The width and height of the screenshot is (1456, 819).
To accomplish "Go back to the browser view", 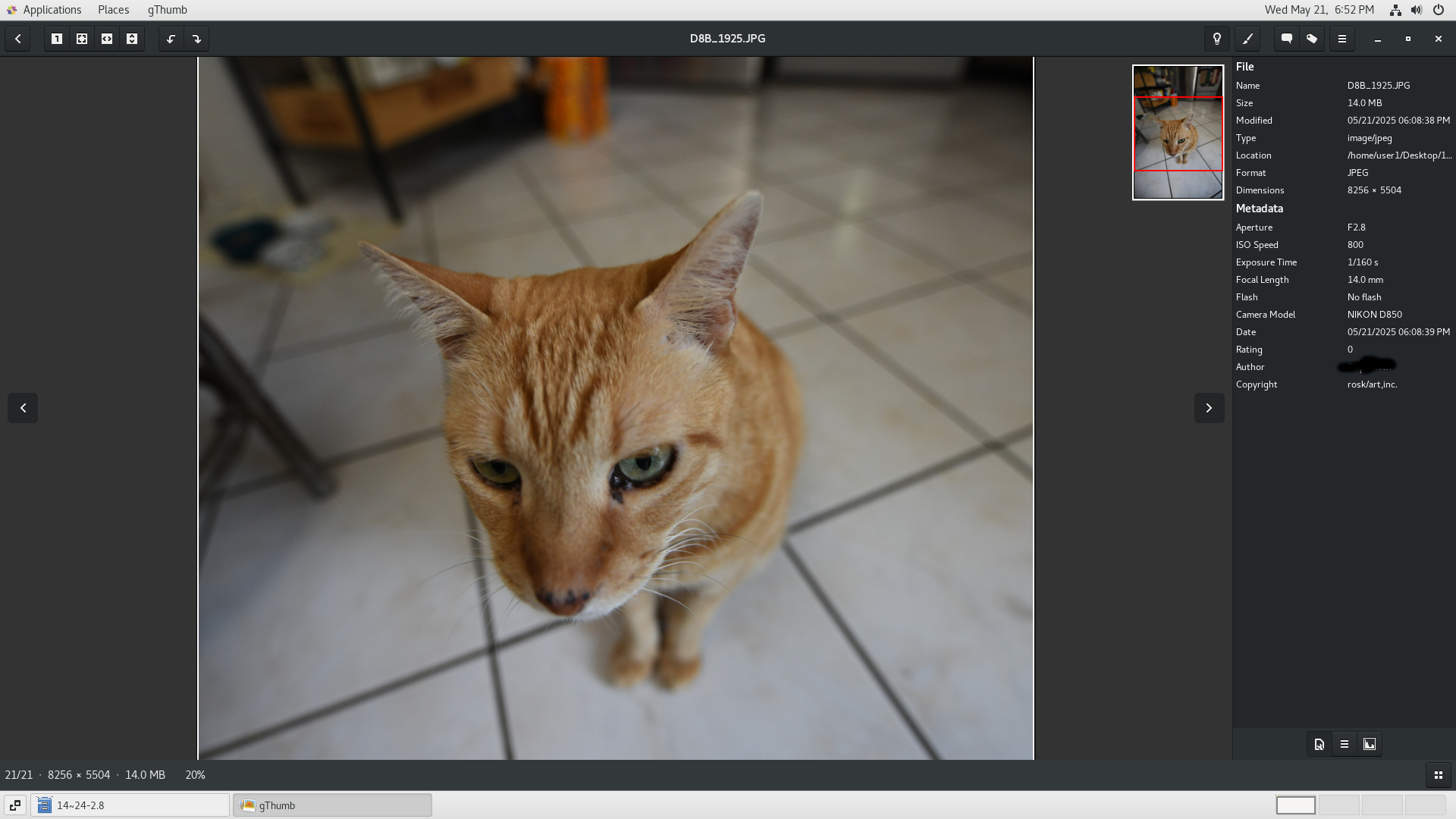I will click(x=17, y=39).
